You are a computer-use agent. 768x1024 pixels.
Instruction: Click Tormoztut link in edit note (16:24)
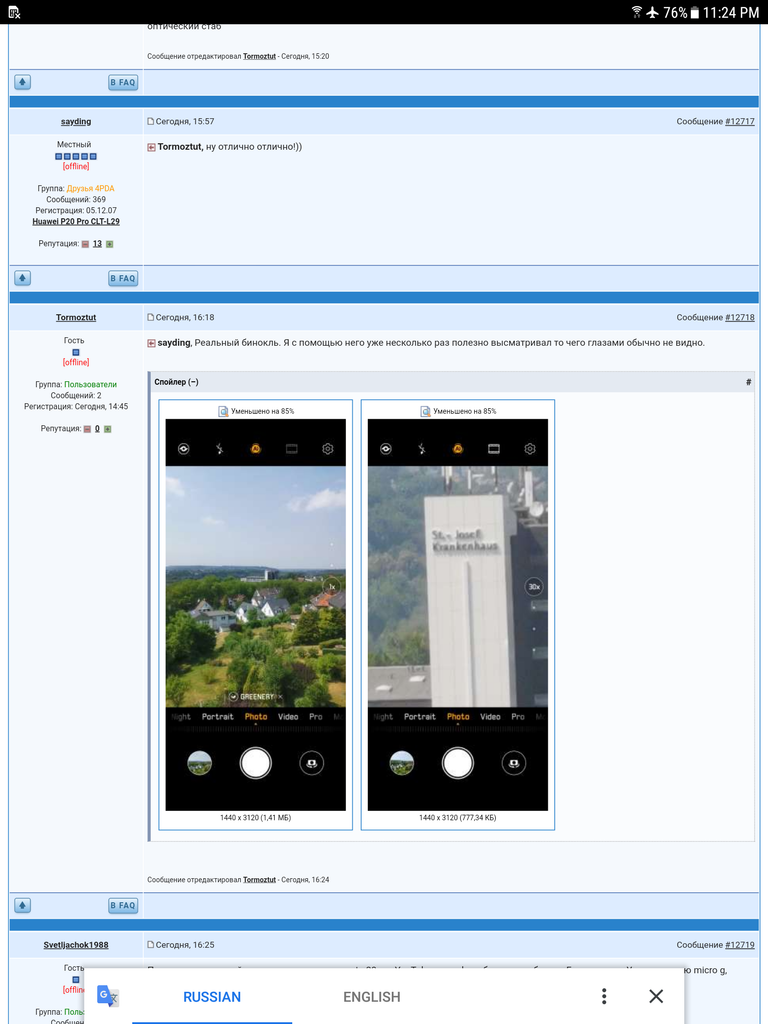pyautogui.click(x=259, y=880)
